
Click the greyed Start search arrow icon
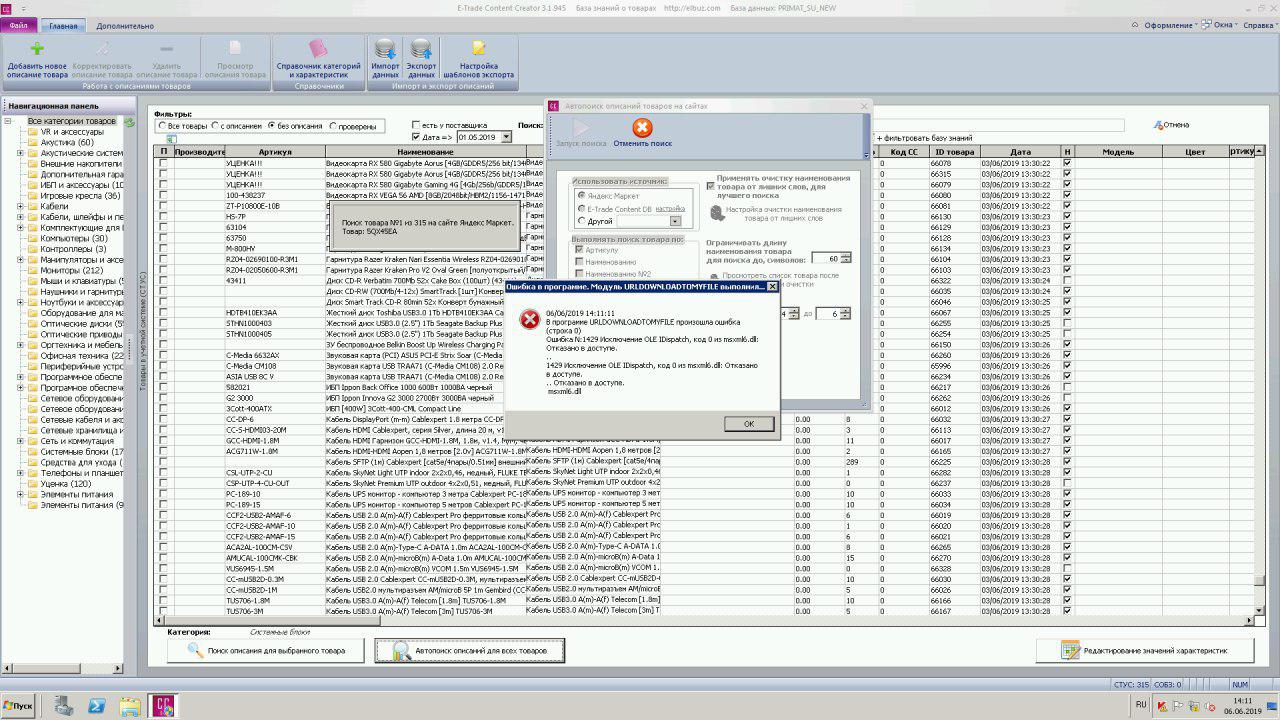[x=581, y=128]
